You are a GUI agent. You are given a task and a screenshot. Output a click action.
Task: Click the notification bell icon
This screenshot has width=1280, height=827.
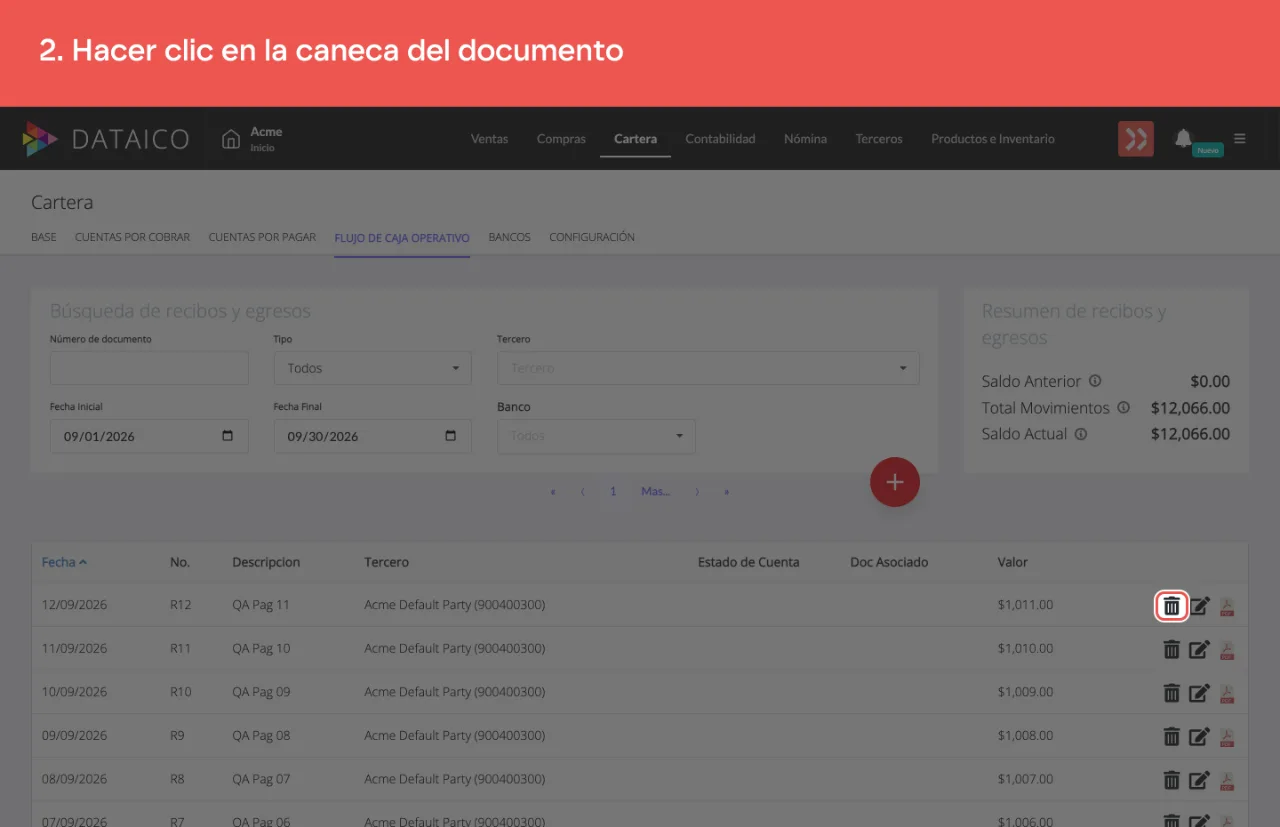(1183, 138)
